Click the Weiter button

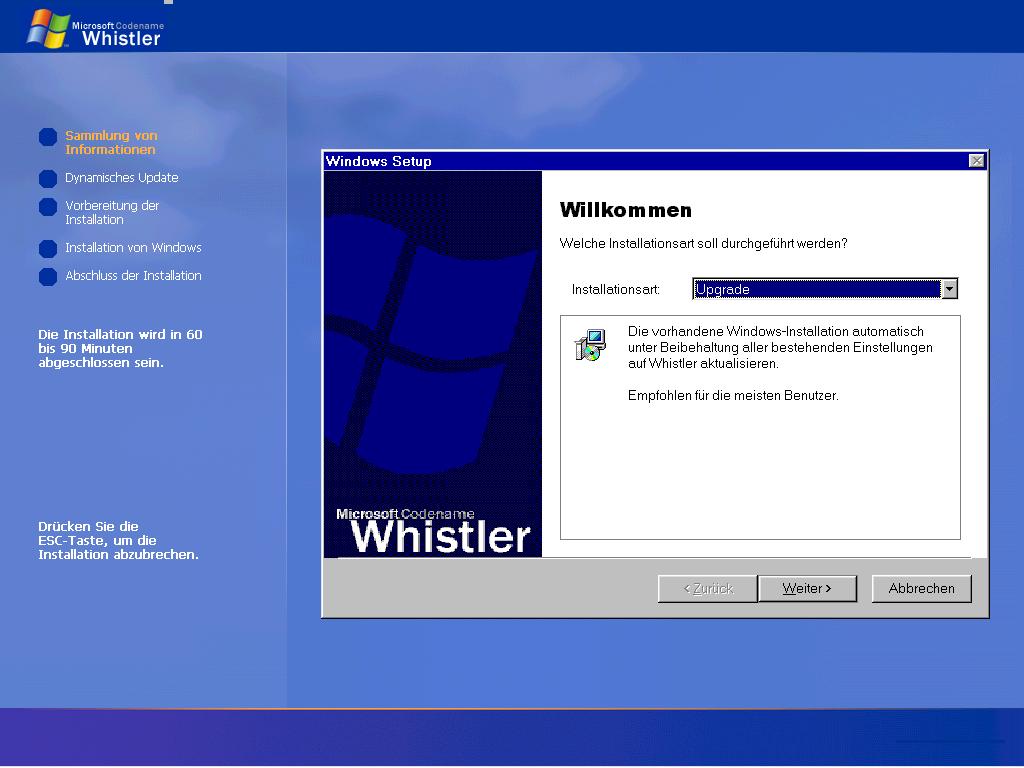coord(807,588)
